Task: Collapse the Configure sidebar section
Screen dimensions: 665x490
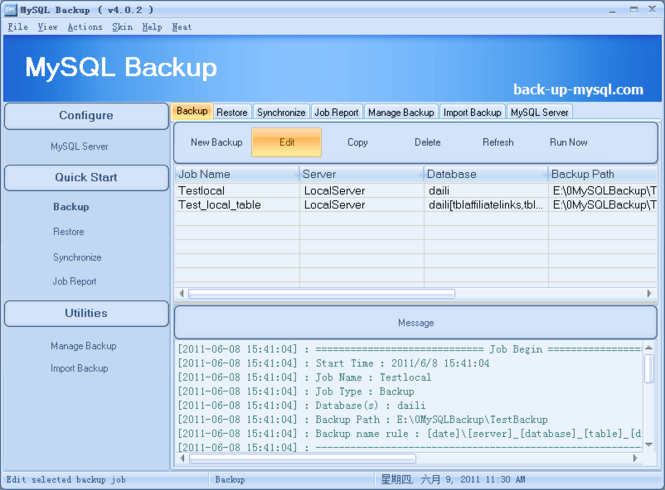Action: pos(86,116)
